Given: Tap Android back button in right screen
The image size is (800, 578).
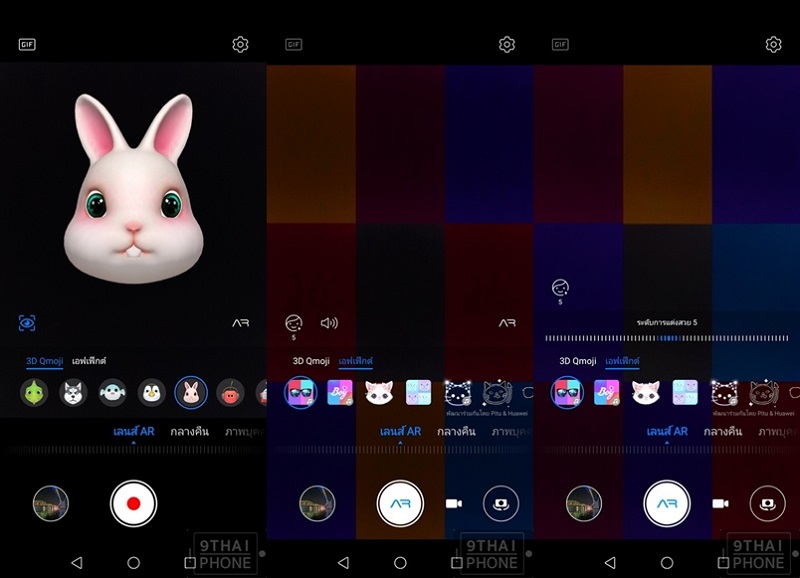Looking at the screenshot, I should click(x=610, y=563).
